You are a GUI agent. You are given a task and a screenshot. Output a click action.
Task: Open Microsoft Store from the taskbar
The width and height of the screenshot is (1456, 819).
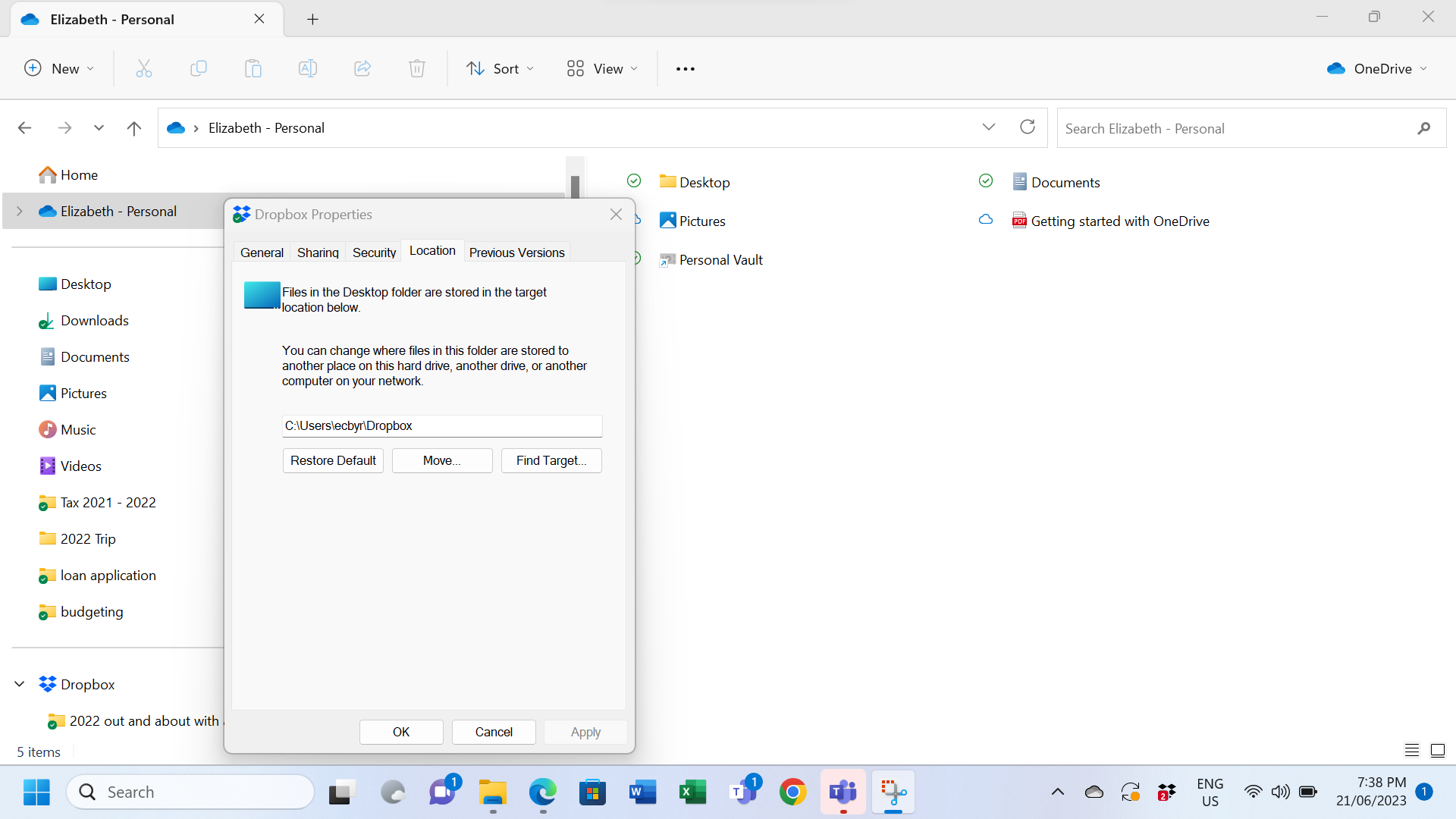pos(593,792)
